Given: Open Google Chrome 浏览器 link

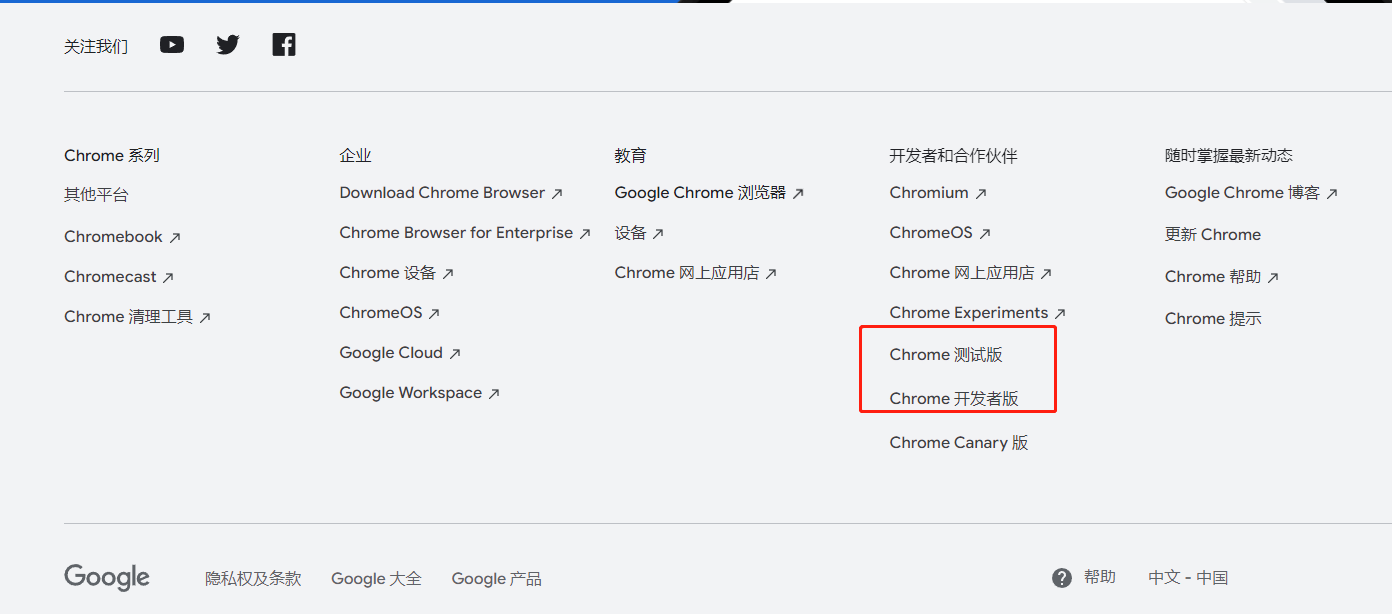Looking at the screenshot, I should [700, 193].
